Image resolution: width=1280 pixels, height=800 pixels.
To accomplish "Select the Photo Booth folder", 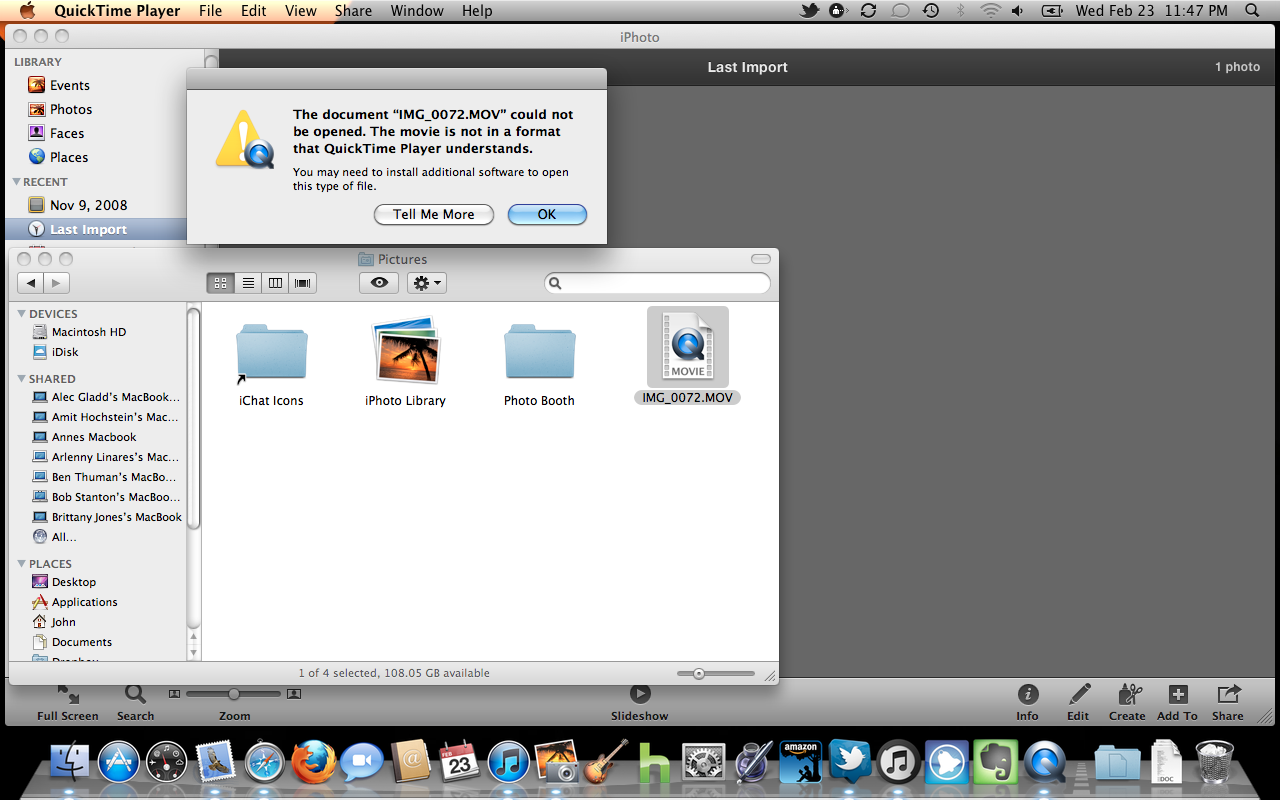I will [539, 364].
